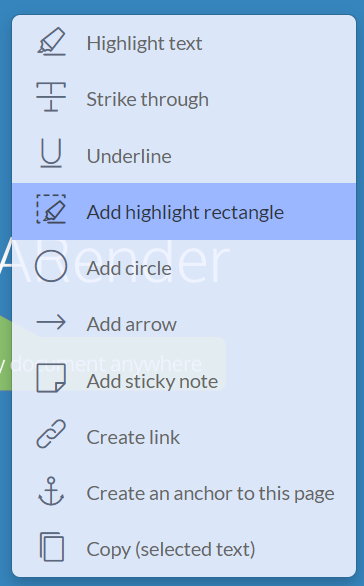364x586 pixels.
Task: Click the dashed highlight rectangle icon
Action: pos(51,209)
